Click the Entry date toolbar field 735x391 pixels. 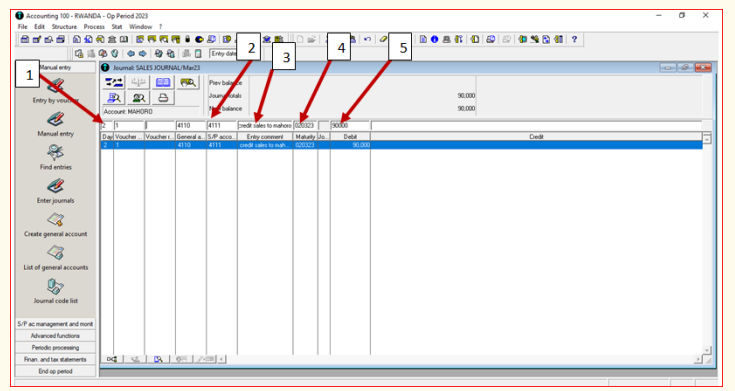click(x=223, y=53)
